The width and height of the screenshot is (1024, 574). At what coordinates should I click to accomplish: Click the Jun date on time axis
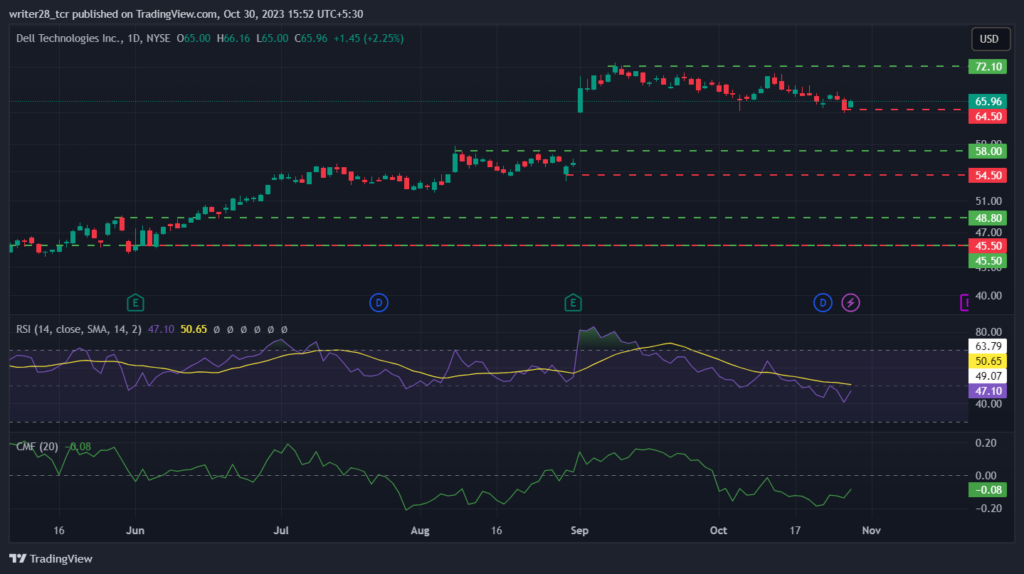(x=135, y=530)
